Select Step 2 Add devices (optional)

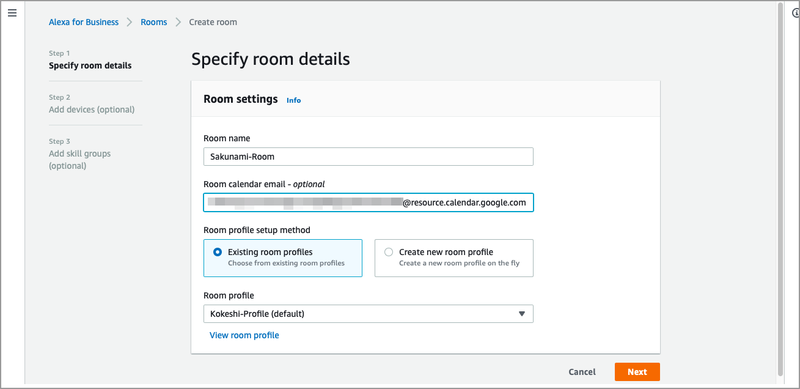92,104
